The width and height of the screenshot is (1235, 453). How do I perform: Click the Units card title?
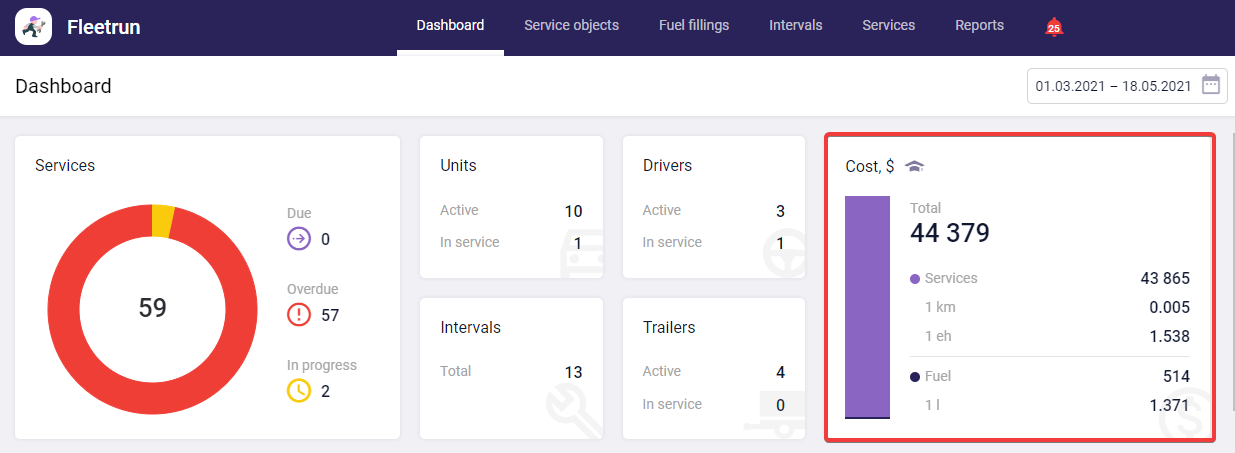[x=458, y=165]
